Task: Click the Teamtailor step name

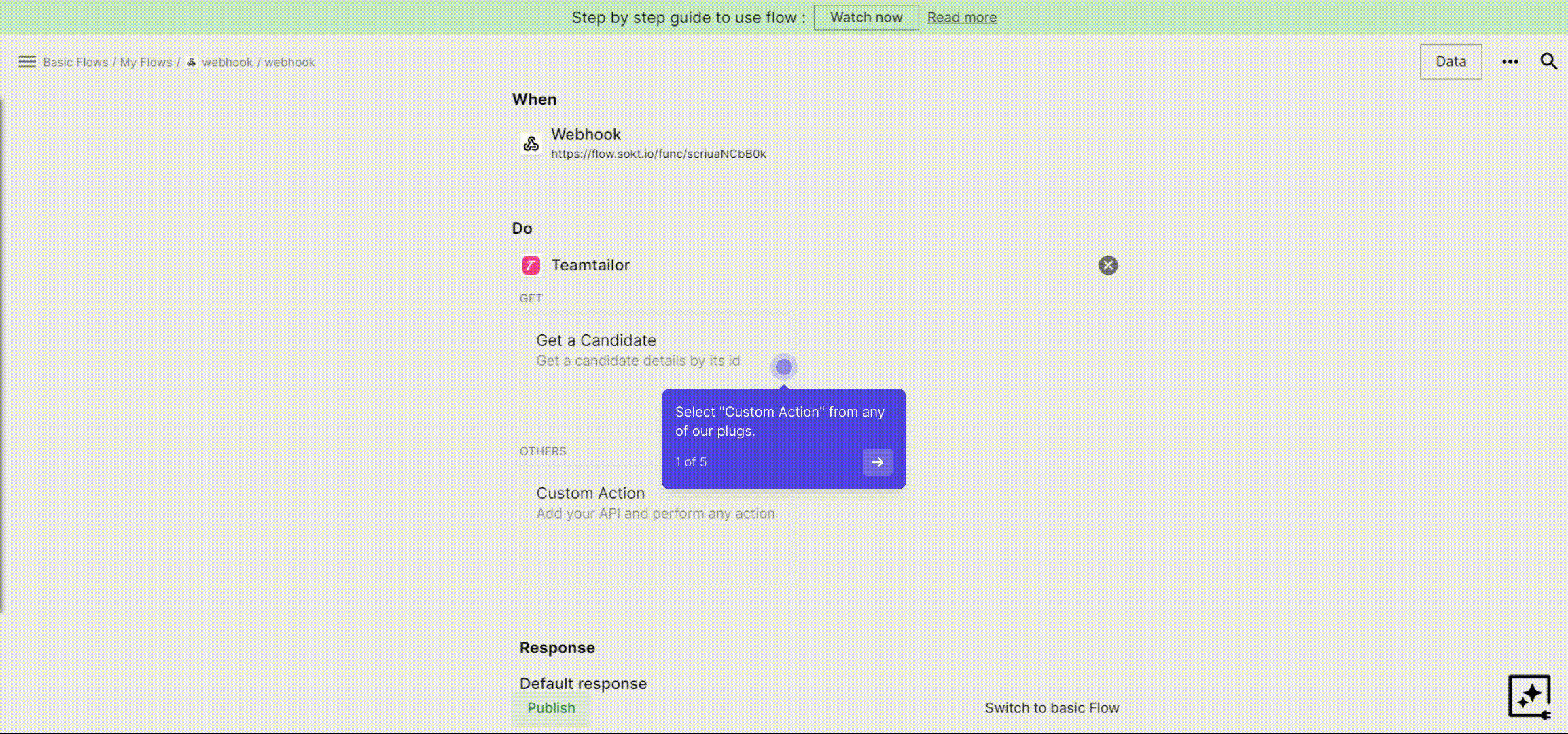Action: coord(590,265)
